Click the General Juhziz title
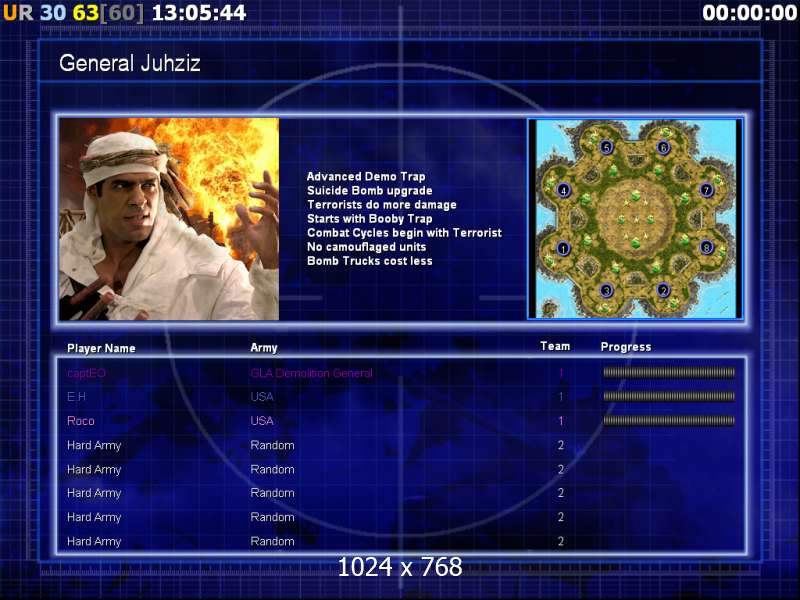 130,63
